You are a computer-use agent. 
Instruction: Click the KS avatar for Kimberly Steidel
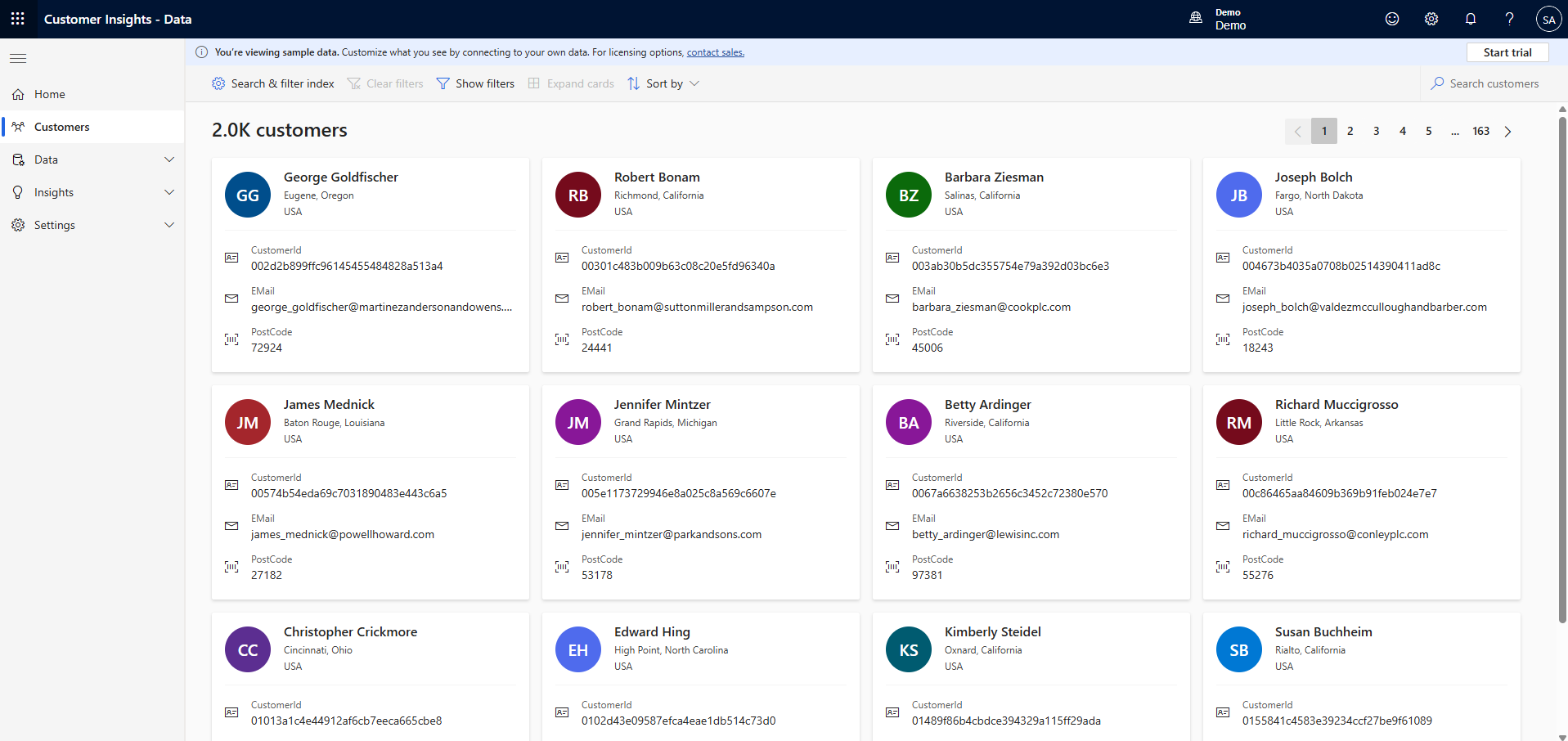[x=909, y=649]
